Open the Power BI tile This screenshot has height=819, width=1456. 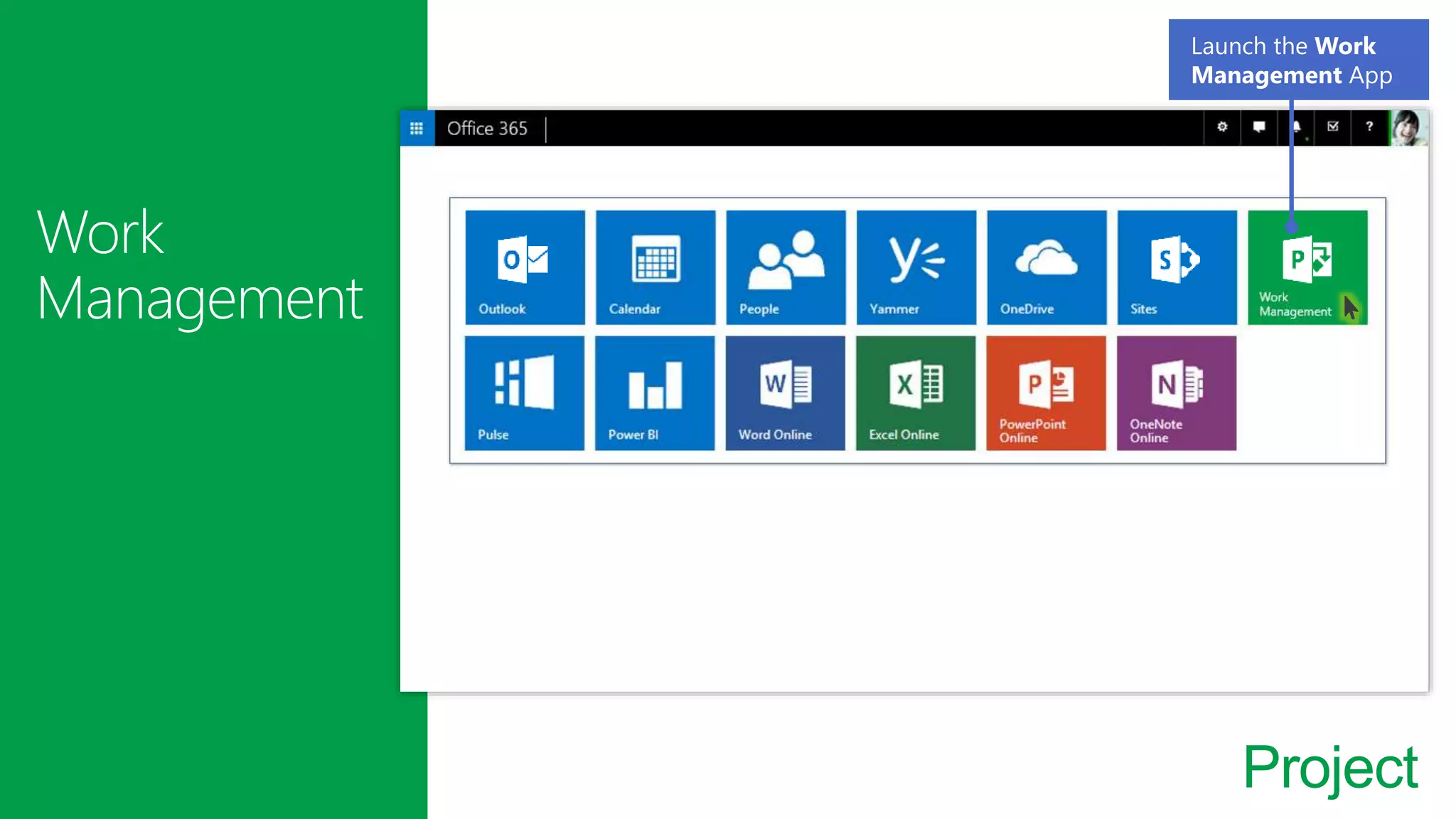coord(655,393)
